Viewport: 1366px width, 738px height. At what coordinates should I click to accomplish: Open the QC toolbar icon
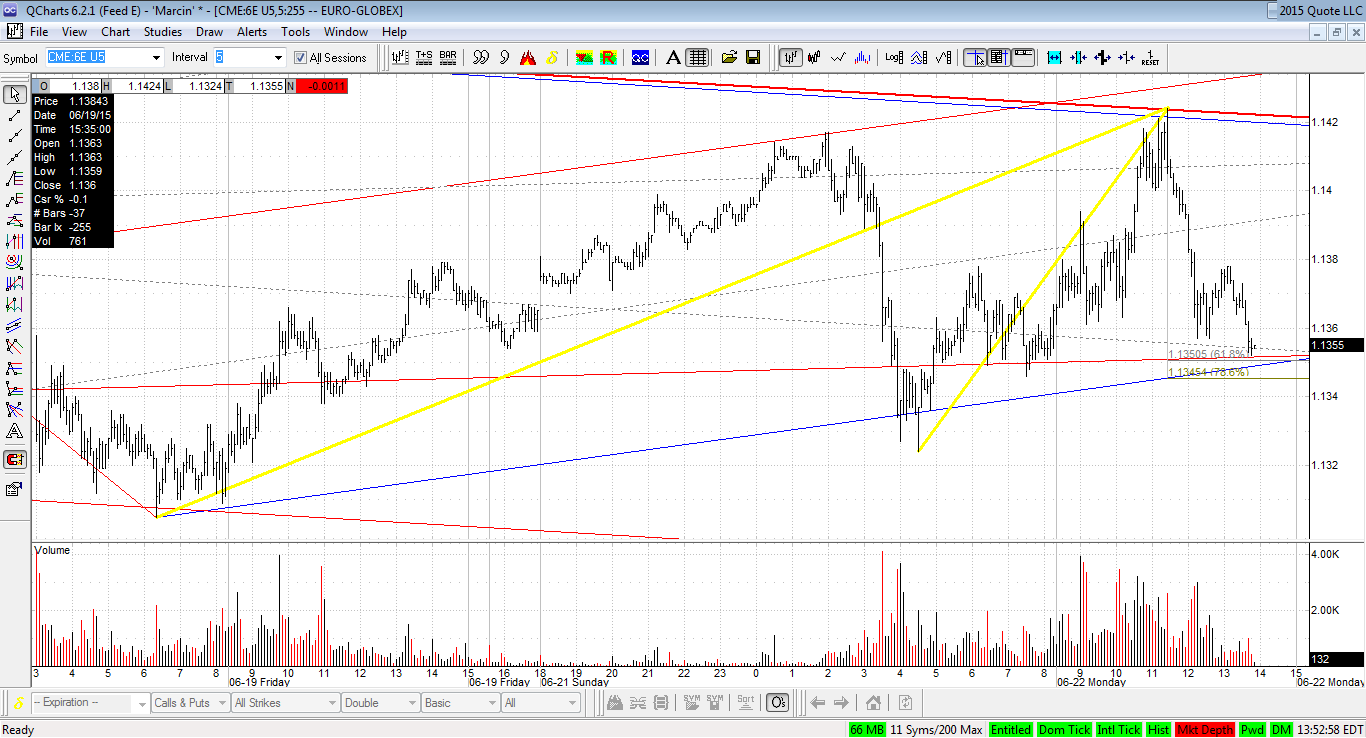[640, 58]
